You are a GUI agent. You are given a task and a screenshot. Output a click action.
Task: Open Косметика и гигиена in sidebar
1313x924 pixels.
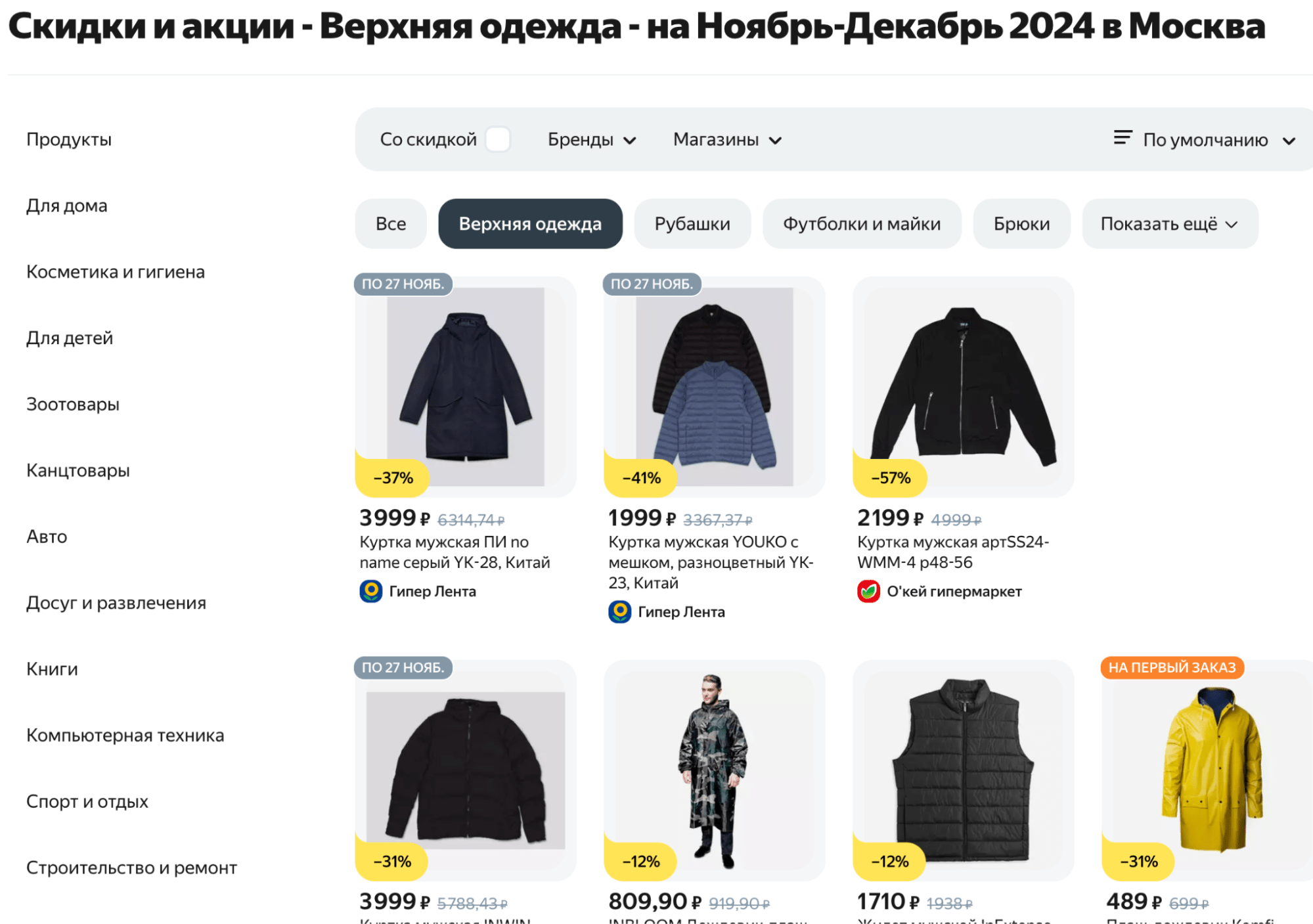(116, 272)
